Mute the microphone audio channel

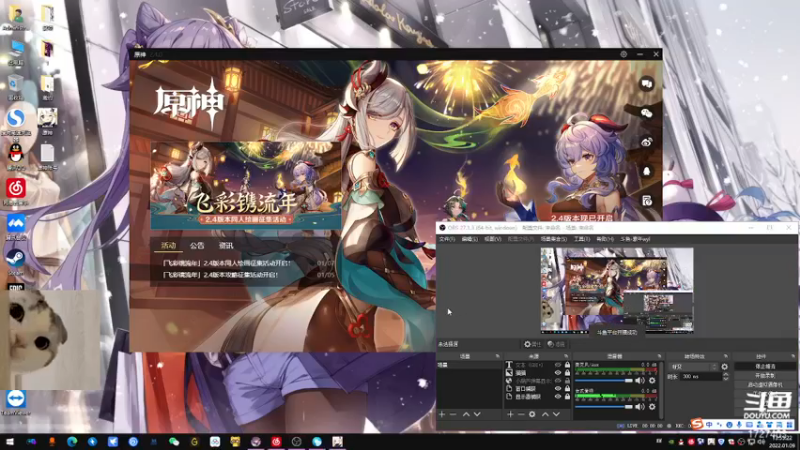tap(640, 381)
